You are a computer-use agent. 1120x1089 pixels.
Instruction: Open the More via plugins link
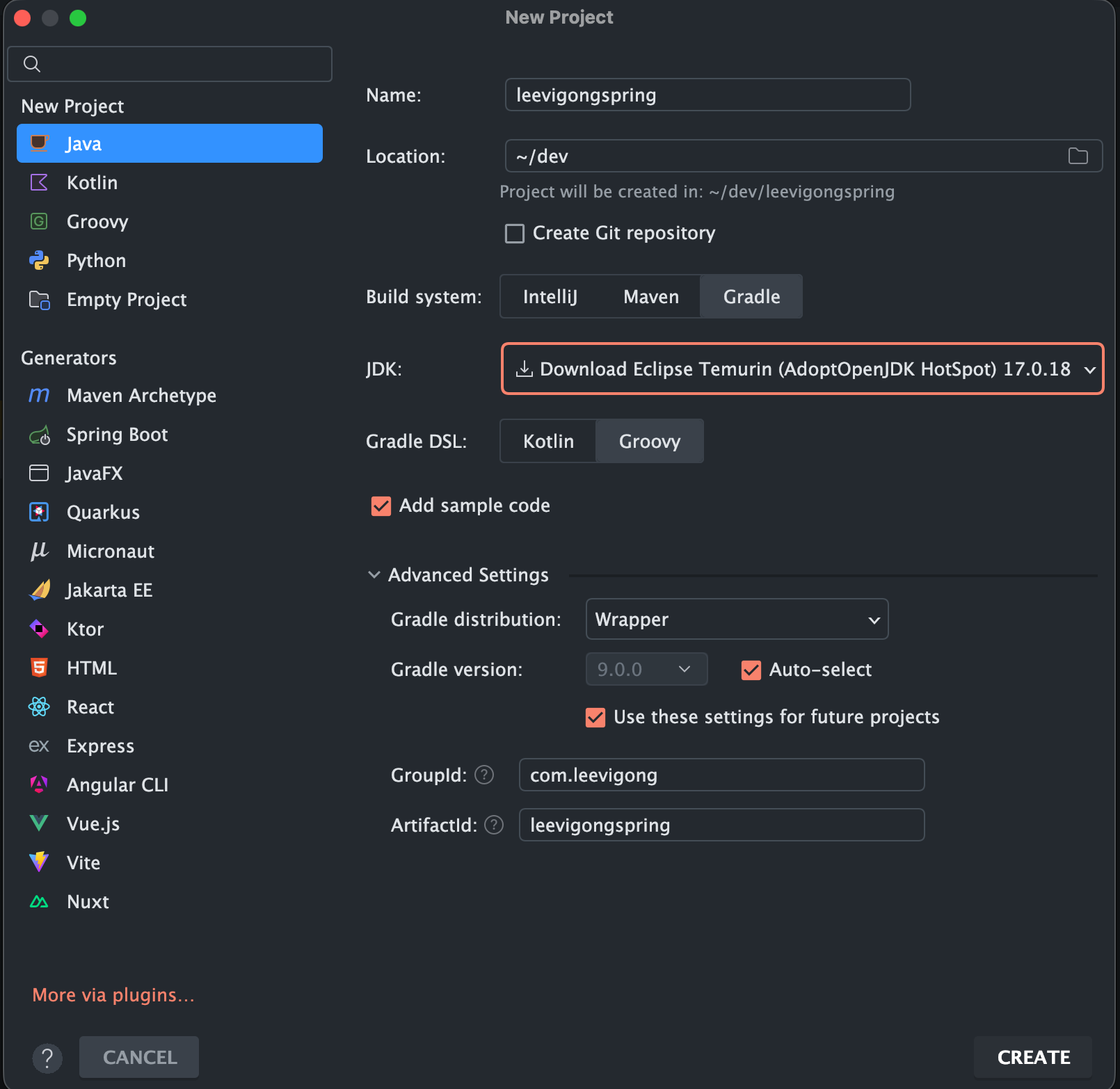click(x=113, y=995)
